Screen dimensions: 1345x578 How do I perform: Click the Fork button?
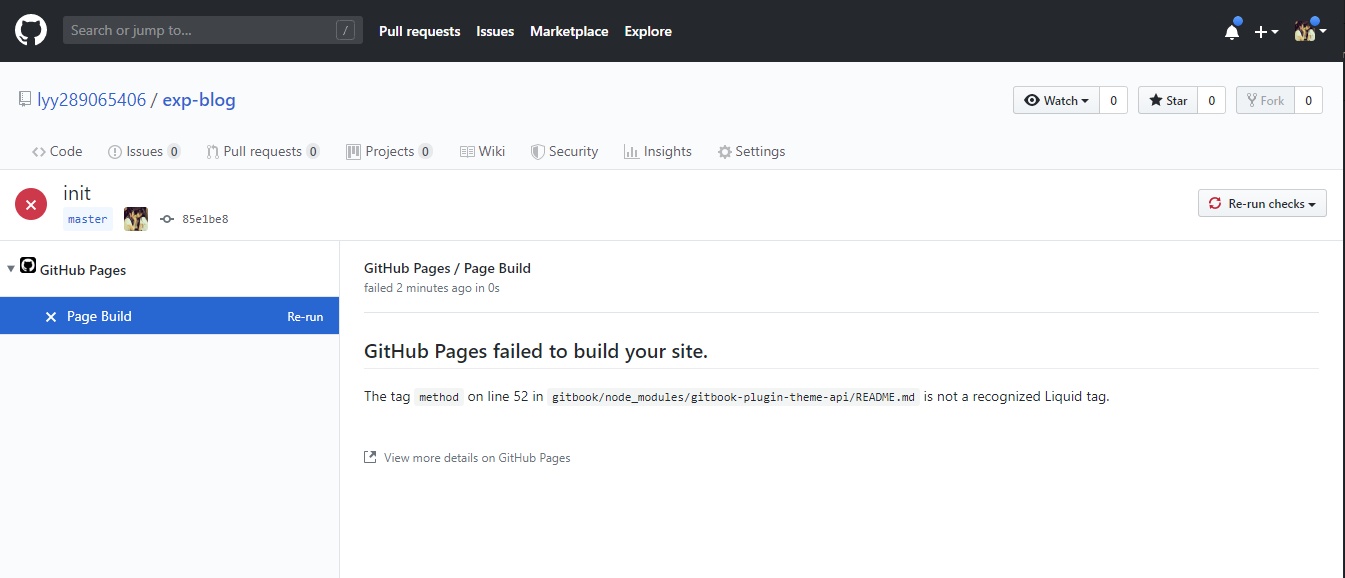click(1265, 100)
